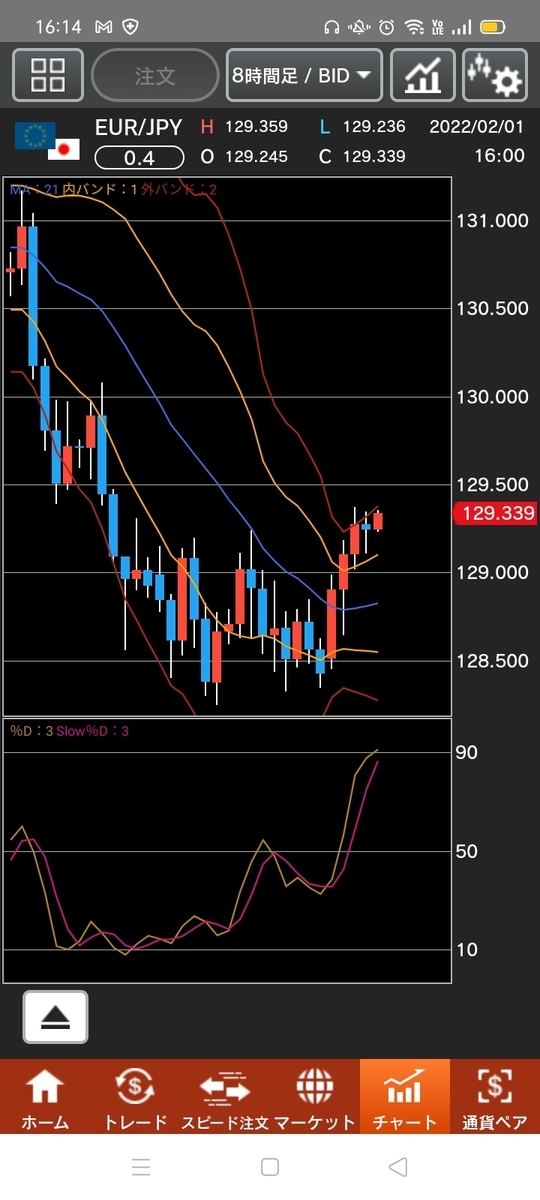
Task: Switch to the マーケット market tab
Action: point(315,1099)
